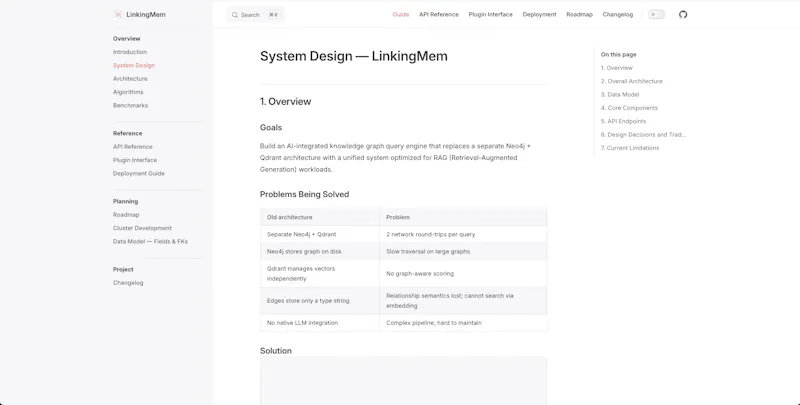
Task: Jump to 2. Overall Architecture in outline
Action: pyautogui.click(x=632, y=81)
